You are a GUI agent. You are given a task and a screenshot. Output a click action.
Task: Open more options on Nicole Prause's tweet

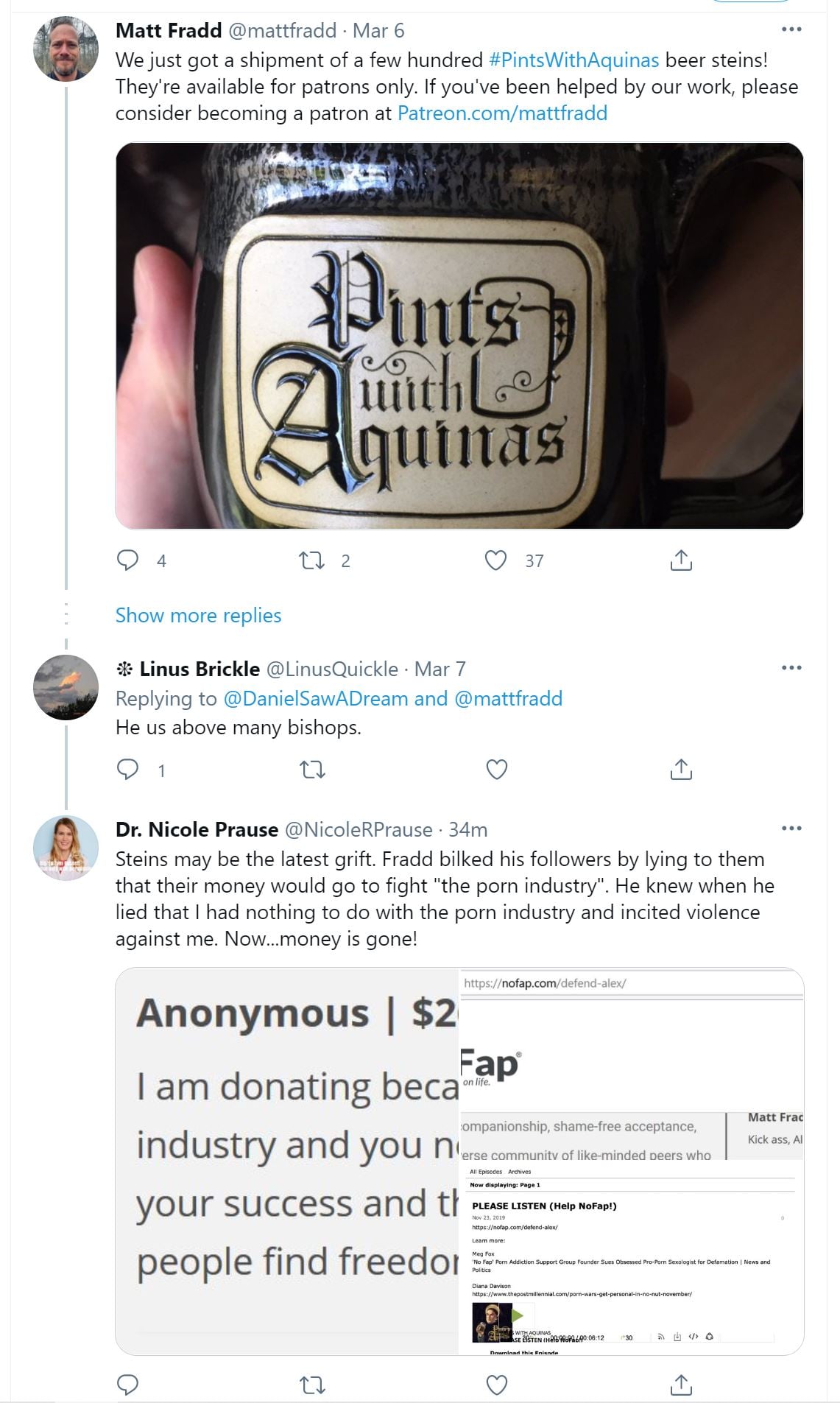point(791,829)
